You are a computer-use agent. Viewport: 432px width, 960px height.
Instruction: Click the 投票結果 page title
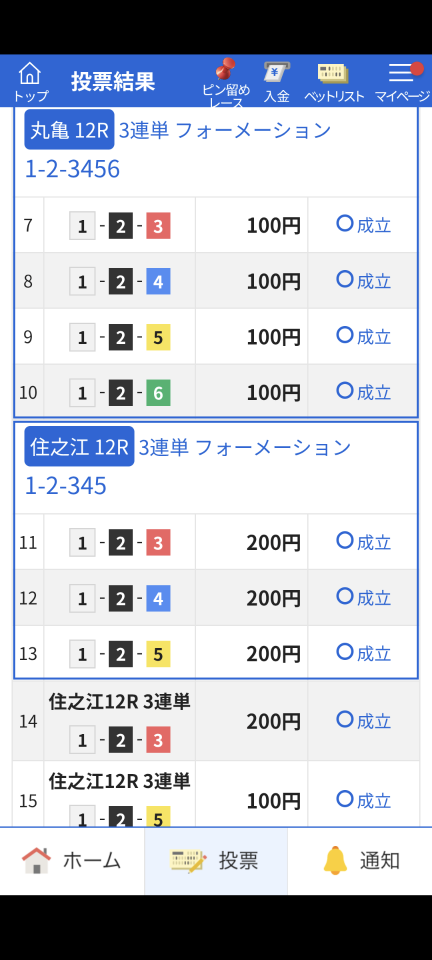113,81
